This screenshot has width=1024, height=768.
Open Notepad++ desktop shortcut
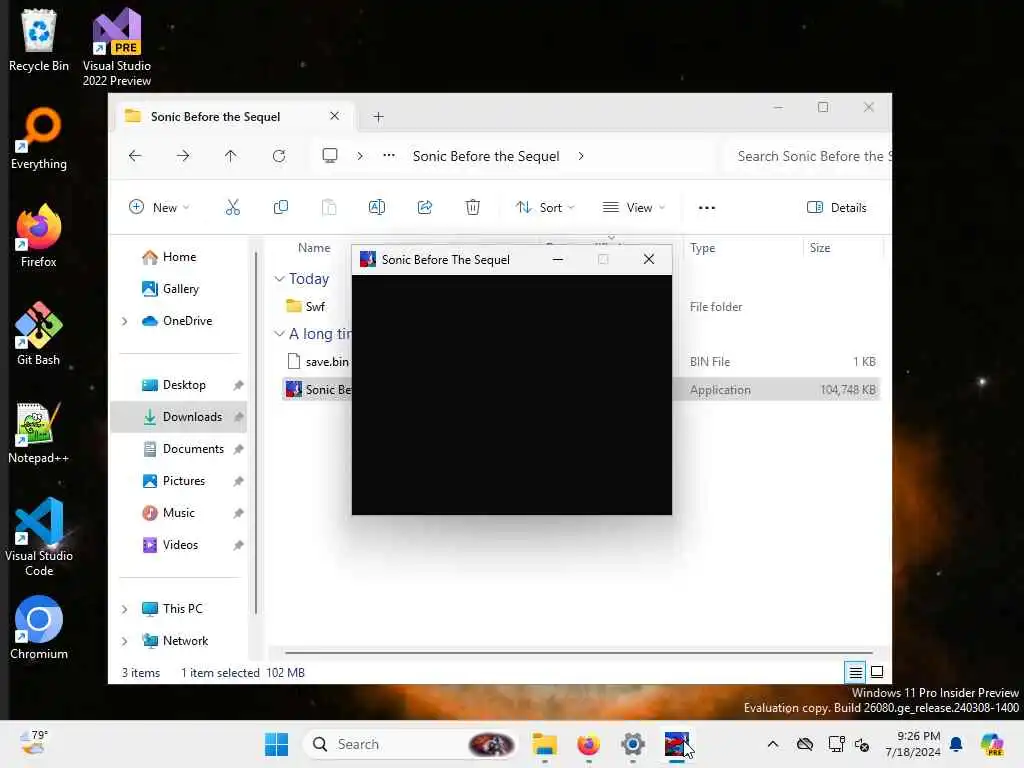(x=39, y=432)
